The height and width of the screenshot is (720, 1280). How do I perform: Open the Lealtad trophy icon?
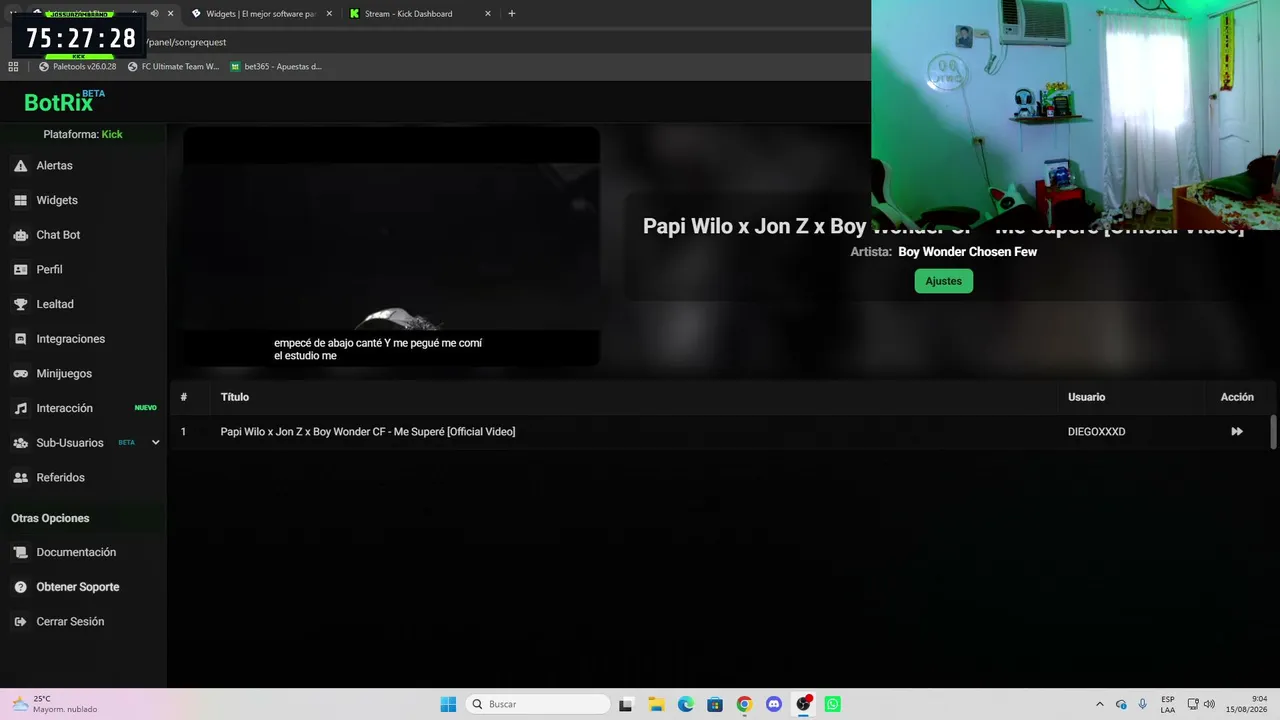pyautogui.click(x=20, y=304)
